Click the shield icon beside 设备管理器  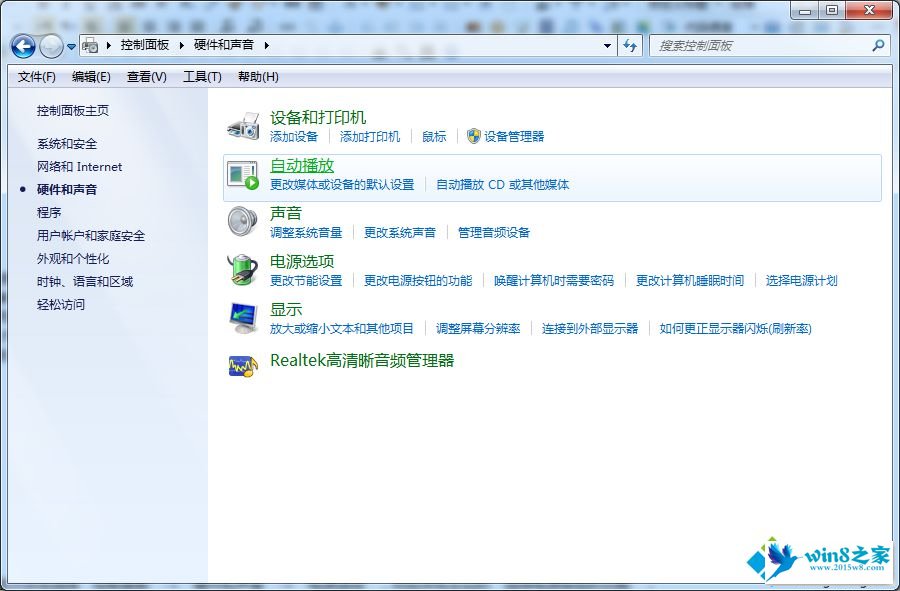coord(473,136)
